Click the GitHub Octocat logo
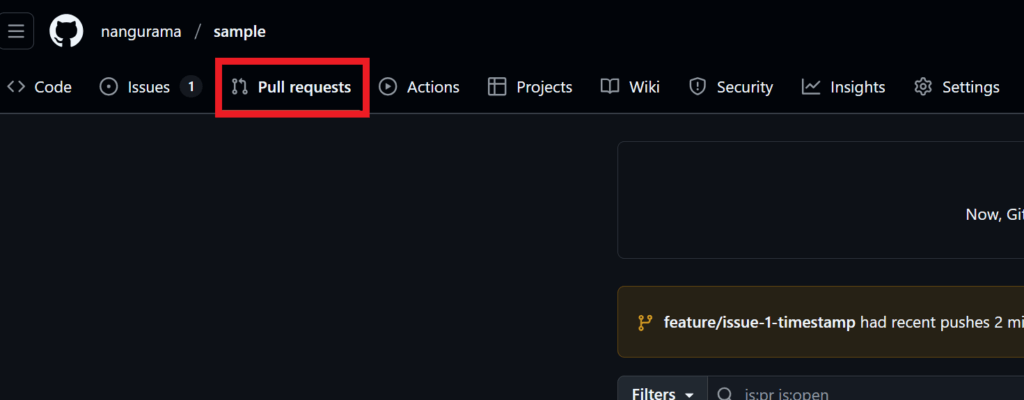The image size is (1024, 400). 67,31
